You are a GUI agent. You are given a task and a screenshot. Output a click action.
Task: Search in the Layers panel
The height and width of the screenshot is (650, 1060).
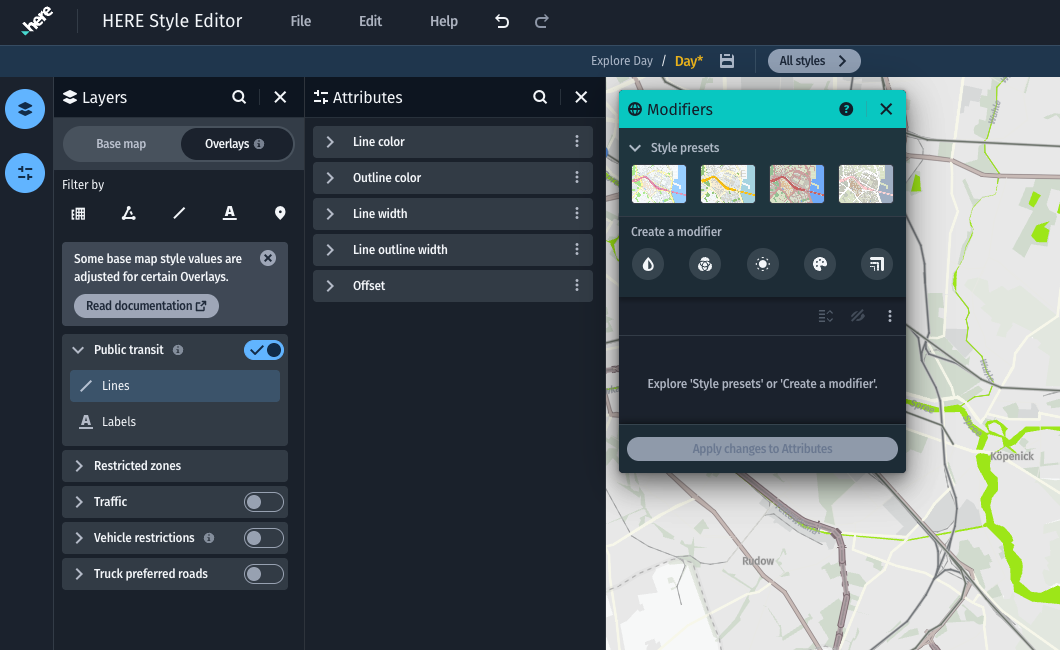click(239, 97)
